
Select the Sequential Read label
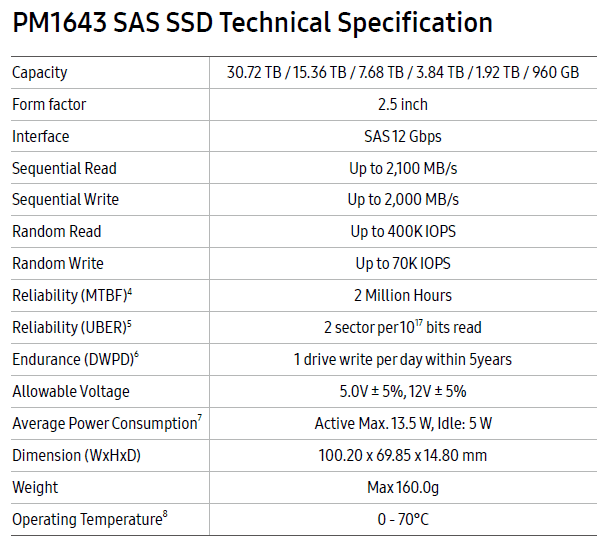tap(64, 168)
